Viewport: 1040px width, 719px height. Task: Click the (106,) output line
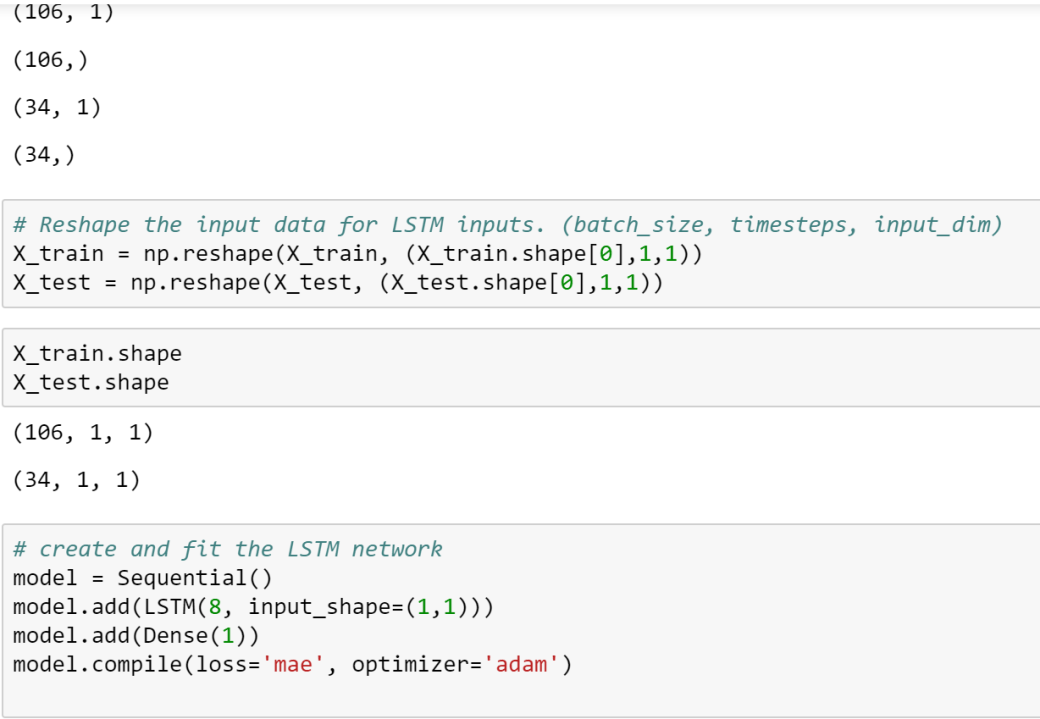(x=50, y=60)
